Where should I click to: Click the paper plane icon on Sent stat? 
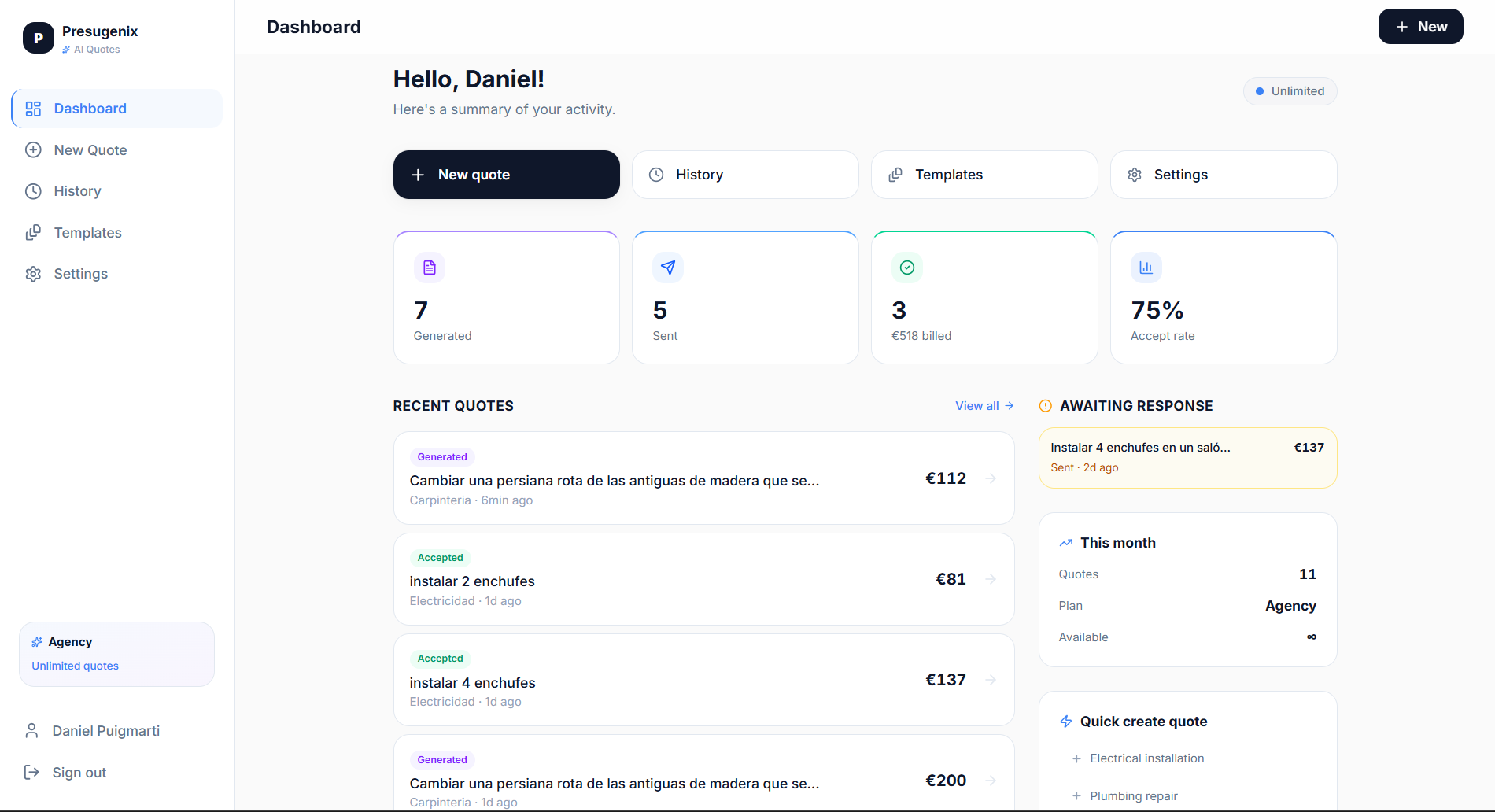point(668,268)
